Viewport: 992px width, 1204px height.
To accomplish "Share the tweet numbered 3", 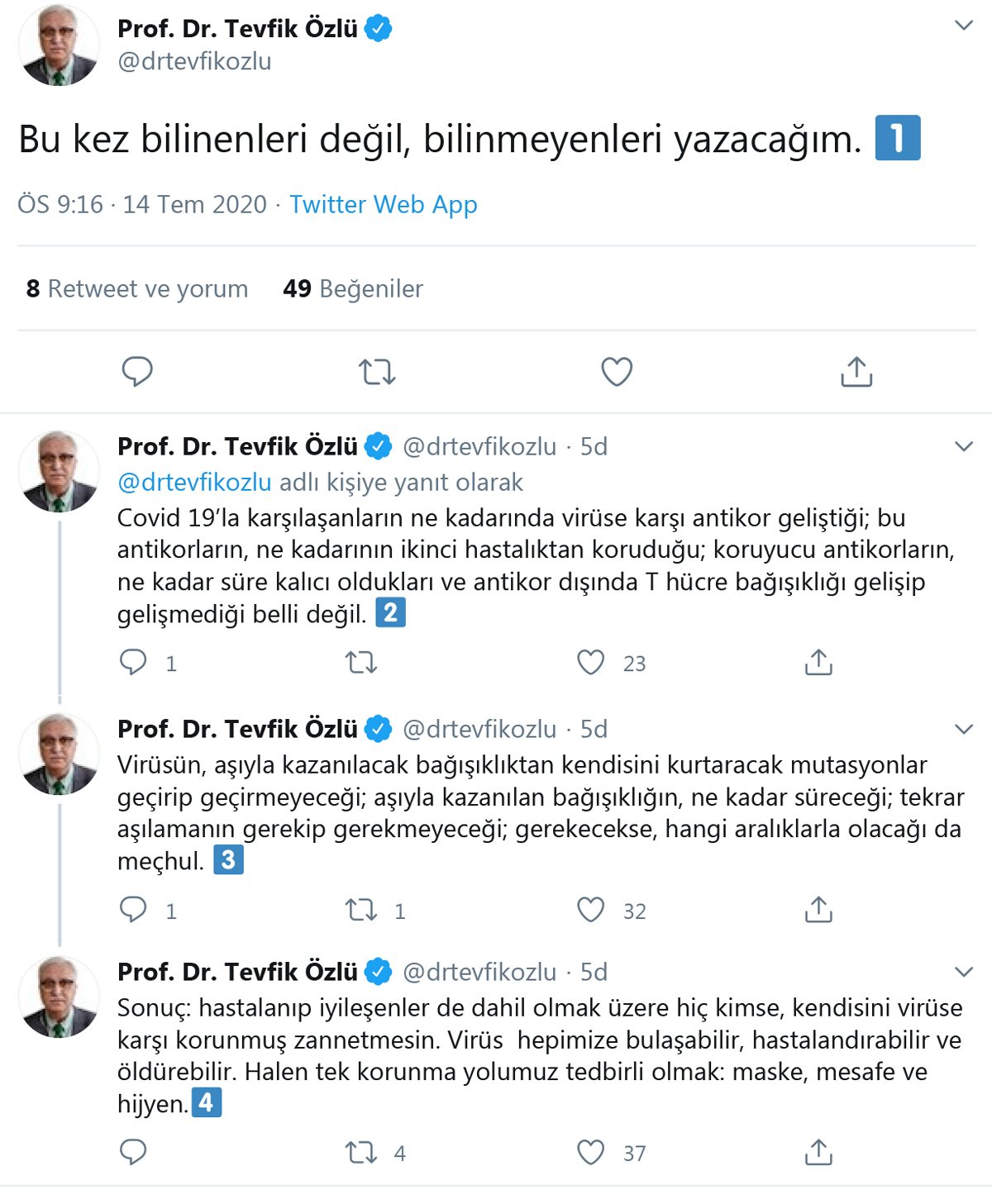I will pyautogui.click(x=818, y=911).
